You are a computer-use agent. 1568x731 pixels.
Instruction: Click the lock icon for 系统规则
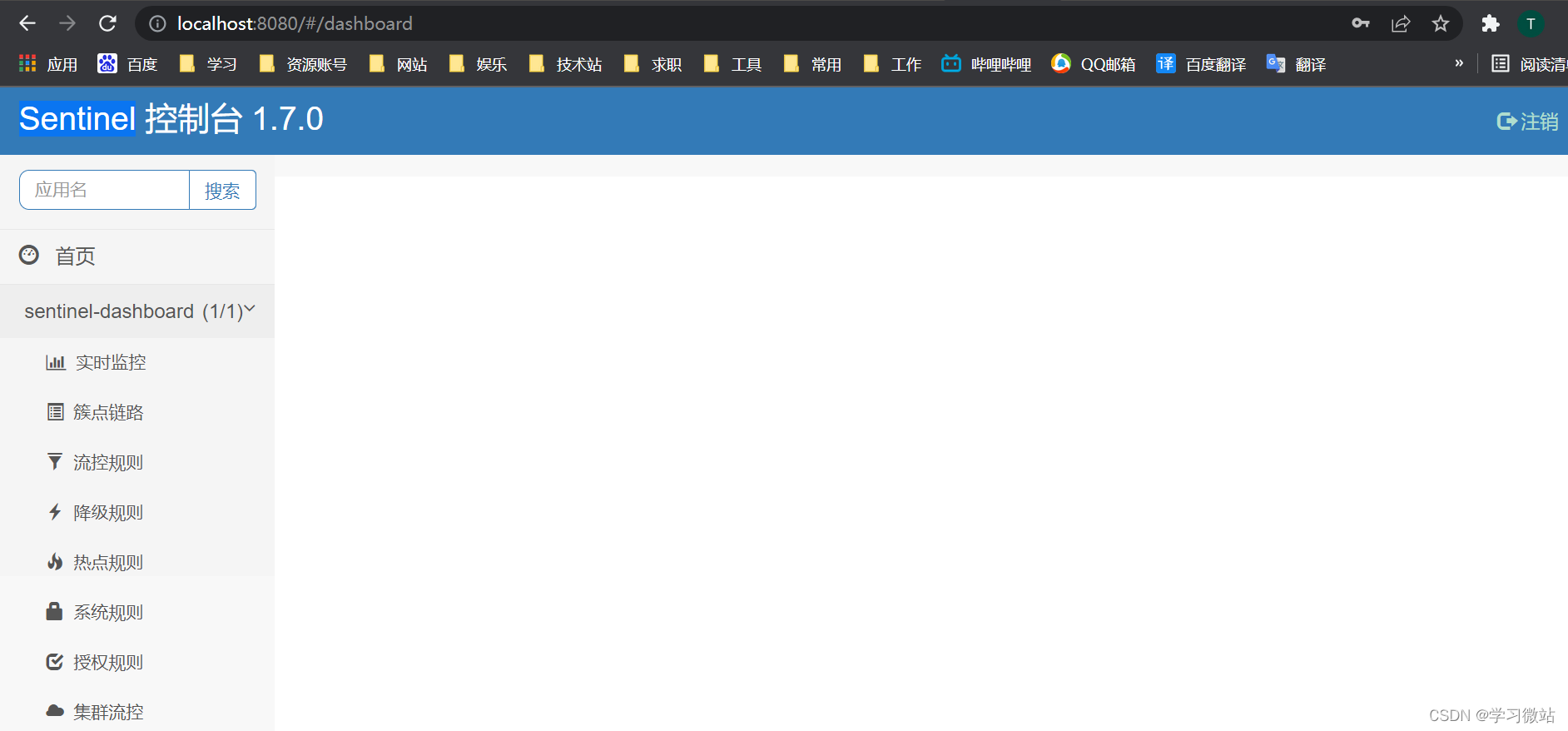pos(54,611)
